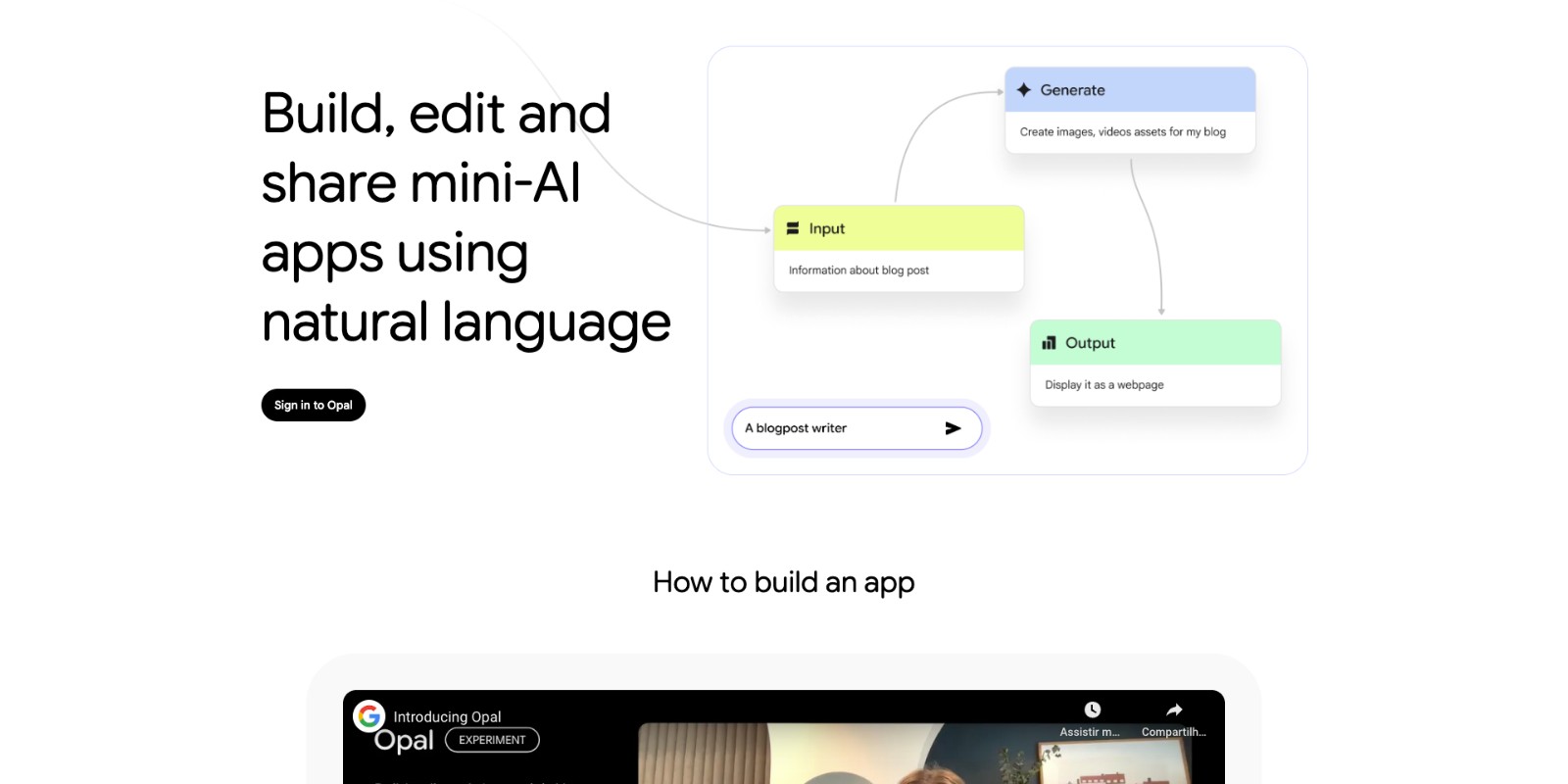Click the Watch later clock icon on video
This screenshot has height=784, width=1568.
1092,710
